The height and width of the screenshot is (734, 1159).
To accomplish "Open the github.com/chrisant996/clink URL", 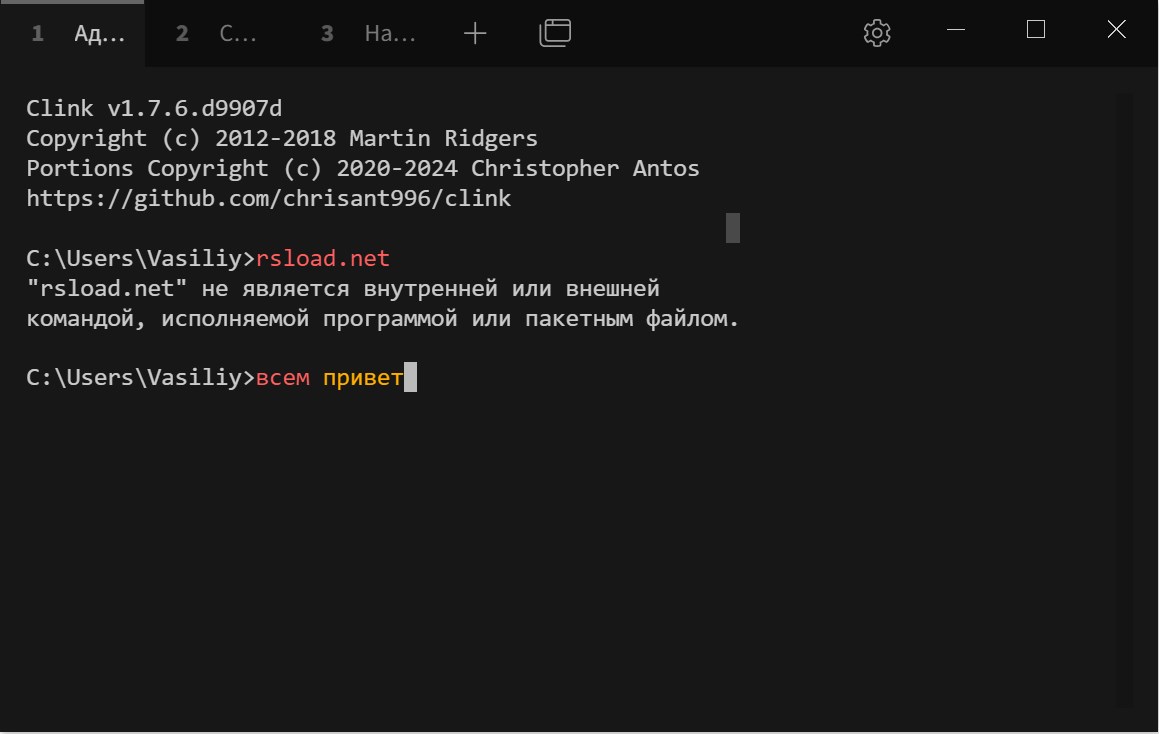I will pos(268,198).
